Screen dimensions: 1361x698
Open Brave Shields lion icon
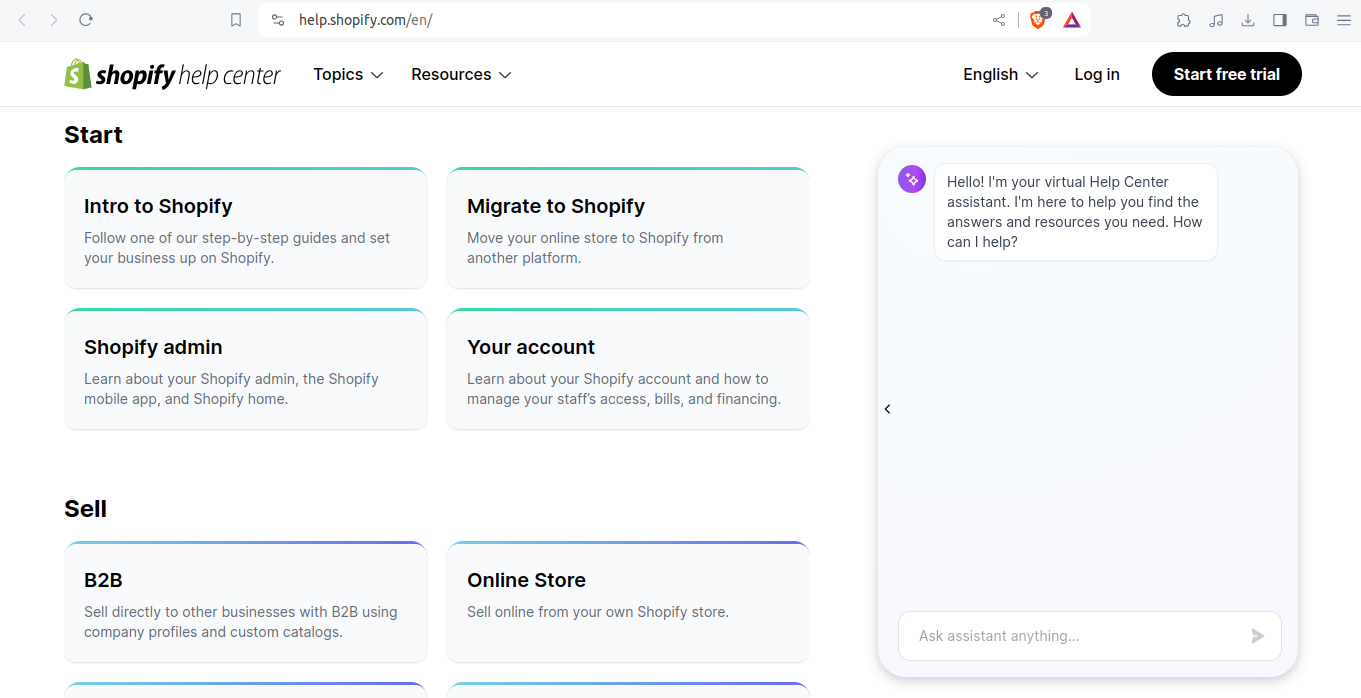coord(1039,19)
